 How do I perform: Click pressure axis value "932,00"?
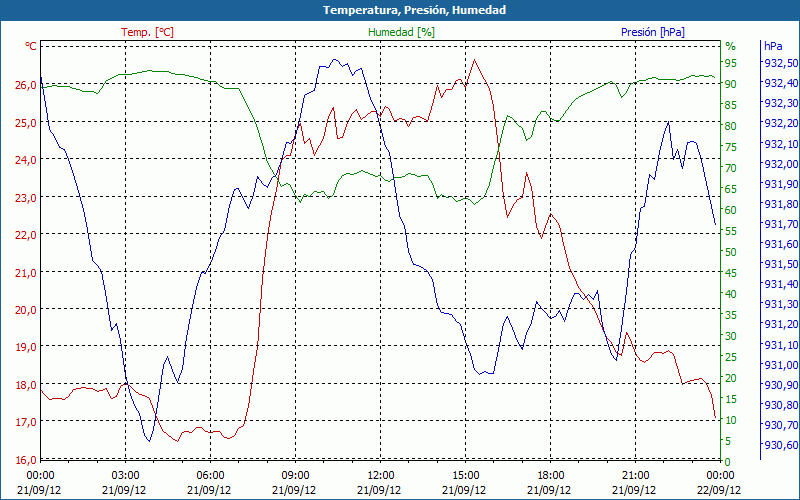pyautogui.click(x=779, y=164)
